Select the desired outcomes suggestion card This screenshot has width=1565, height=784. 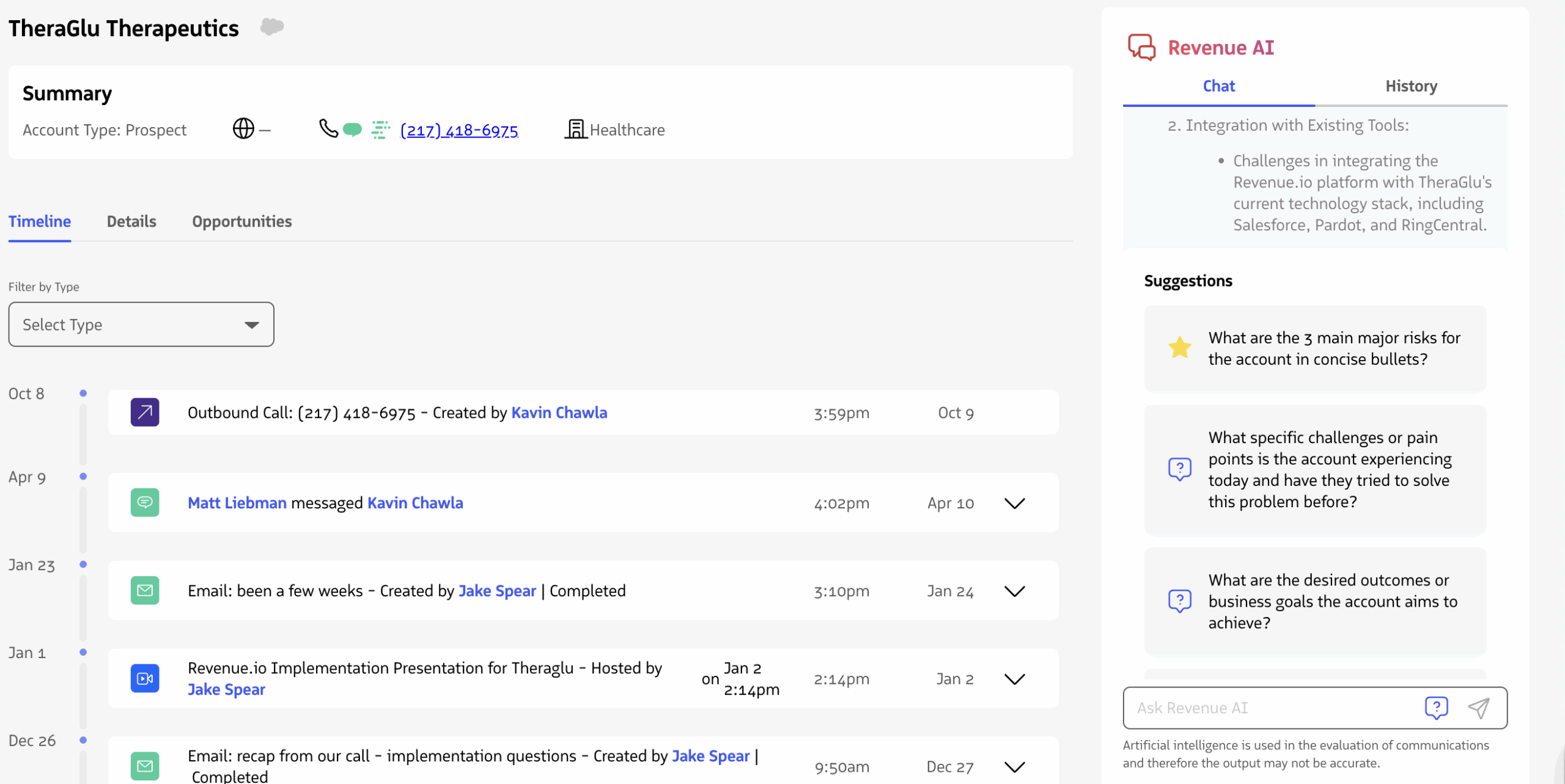pos(1314,601)
